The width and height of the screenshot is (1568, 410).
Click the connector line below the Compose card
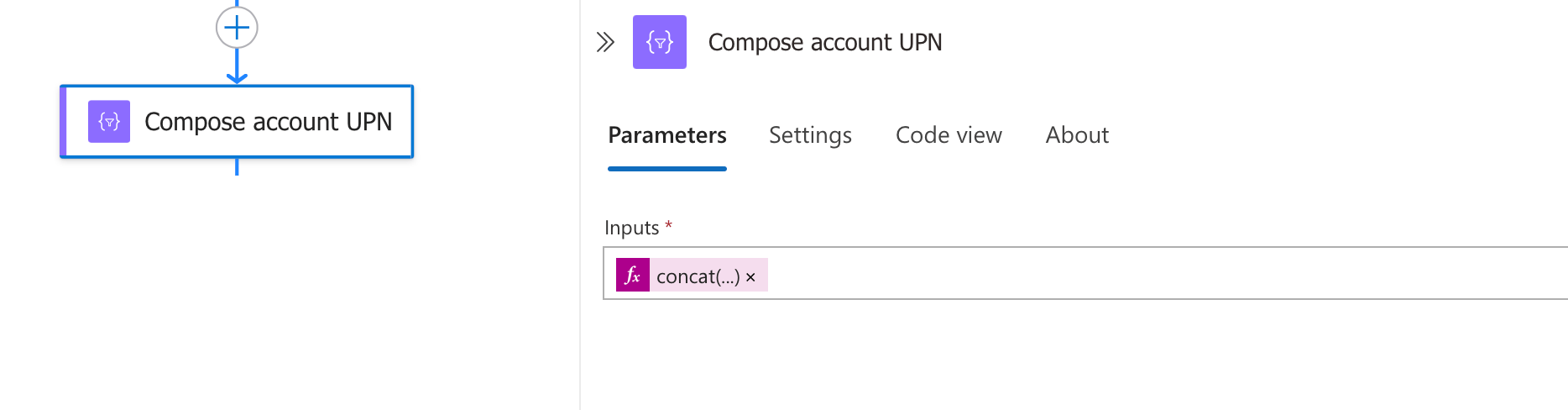point(237,166)
